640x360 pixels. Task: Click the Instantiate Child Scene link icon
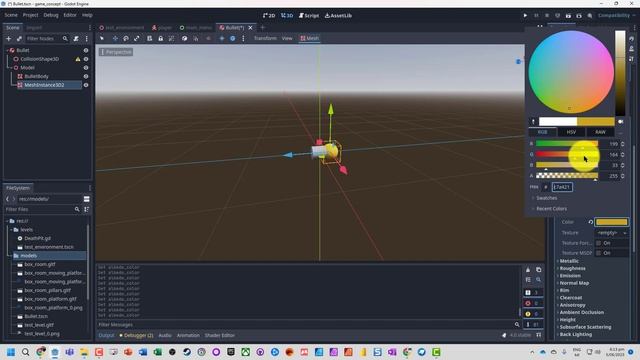(x=19, y=39)
